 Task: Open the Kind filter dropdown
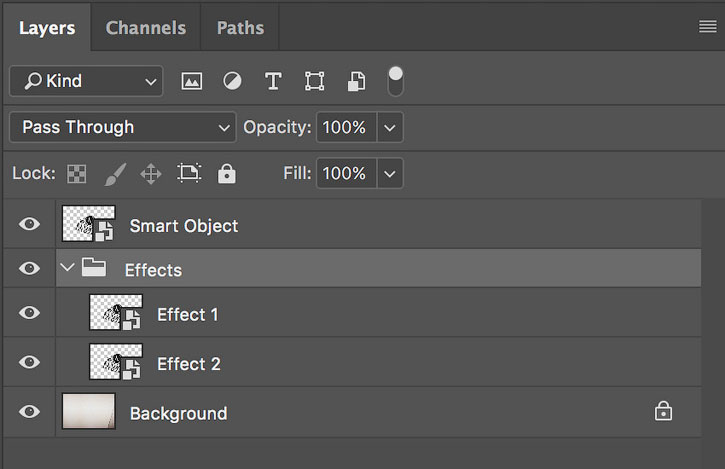tap(86, 81)
